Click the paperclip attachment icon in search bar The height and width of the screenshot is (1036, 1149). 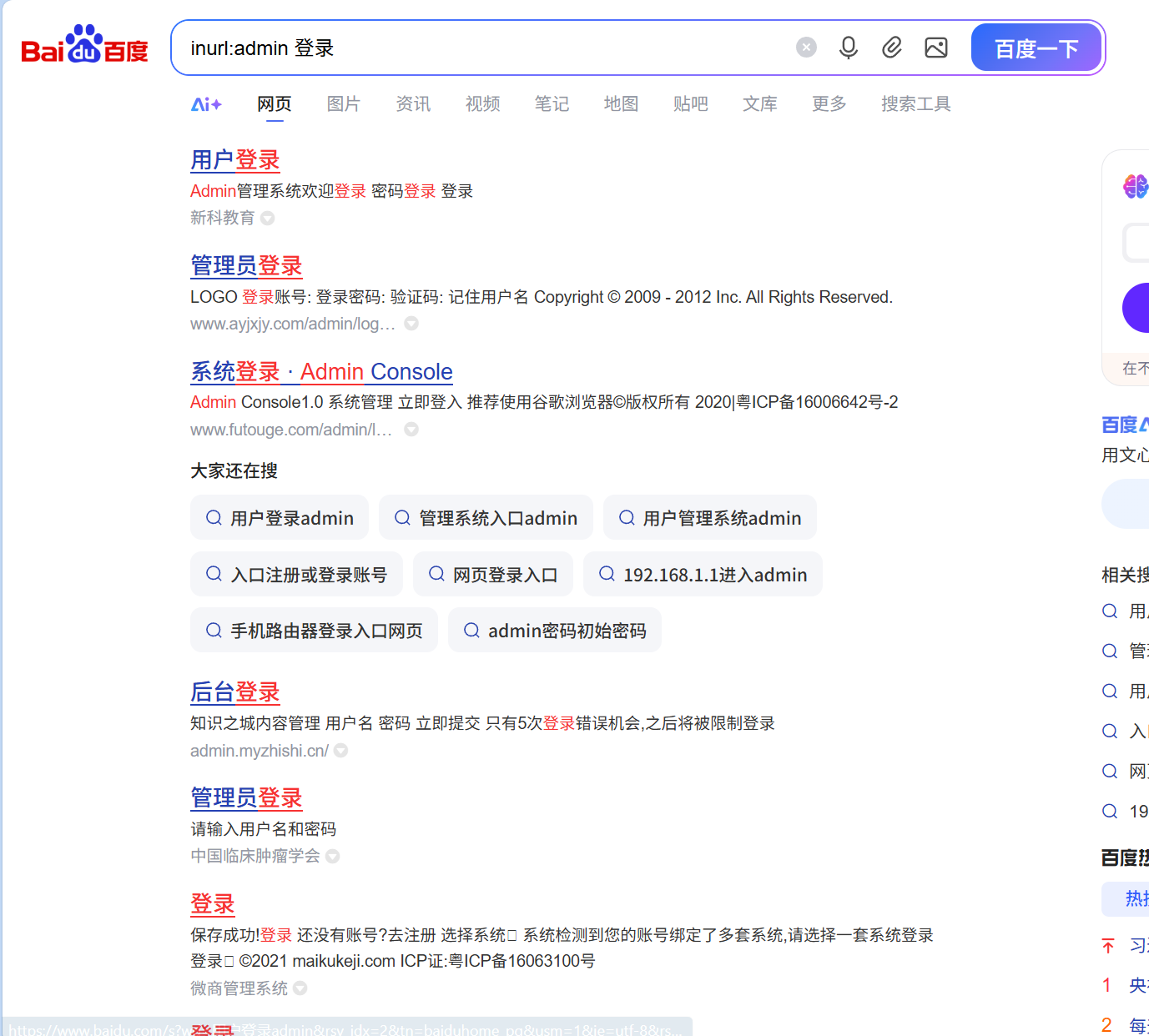(x=891, y=48)
